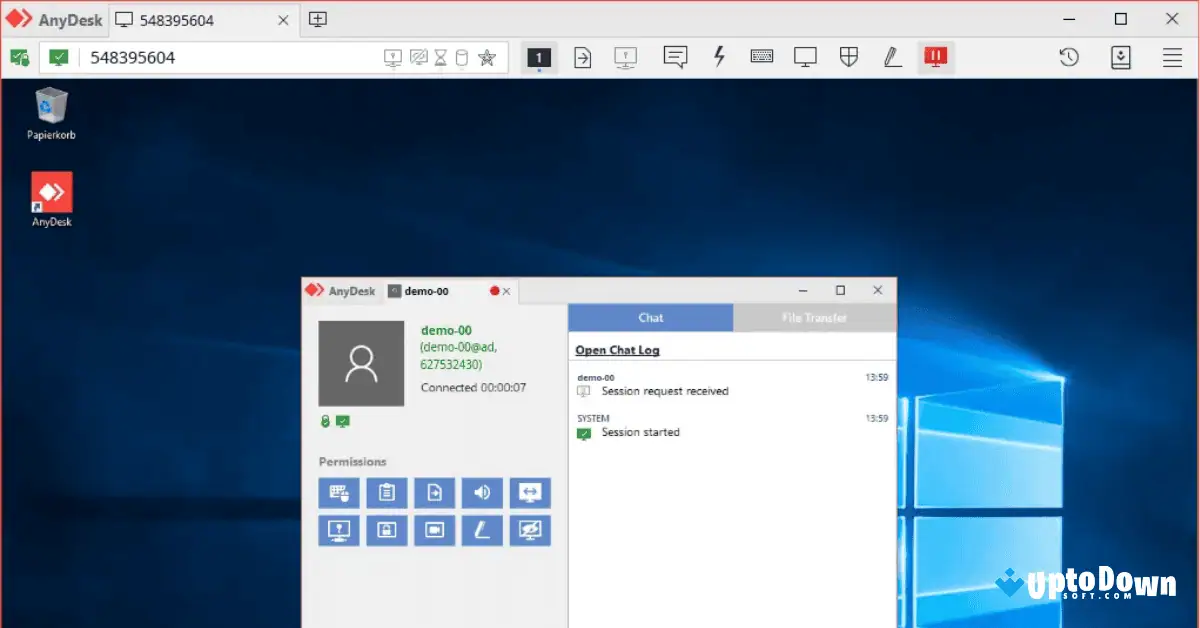
Task: Open the main hamburger menu
Action: click(1172, 57)
